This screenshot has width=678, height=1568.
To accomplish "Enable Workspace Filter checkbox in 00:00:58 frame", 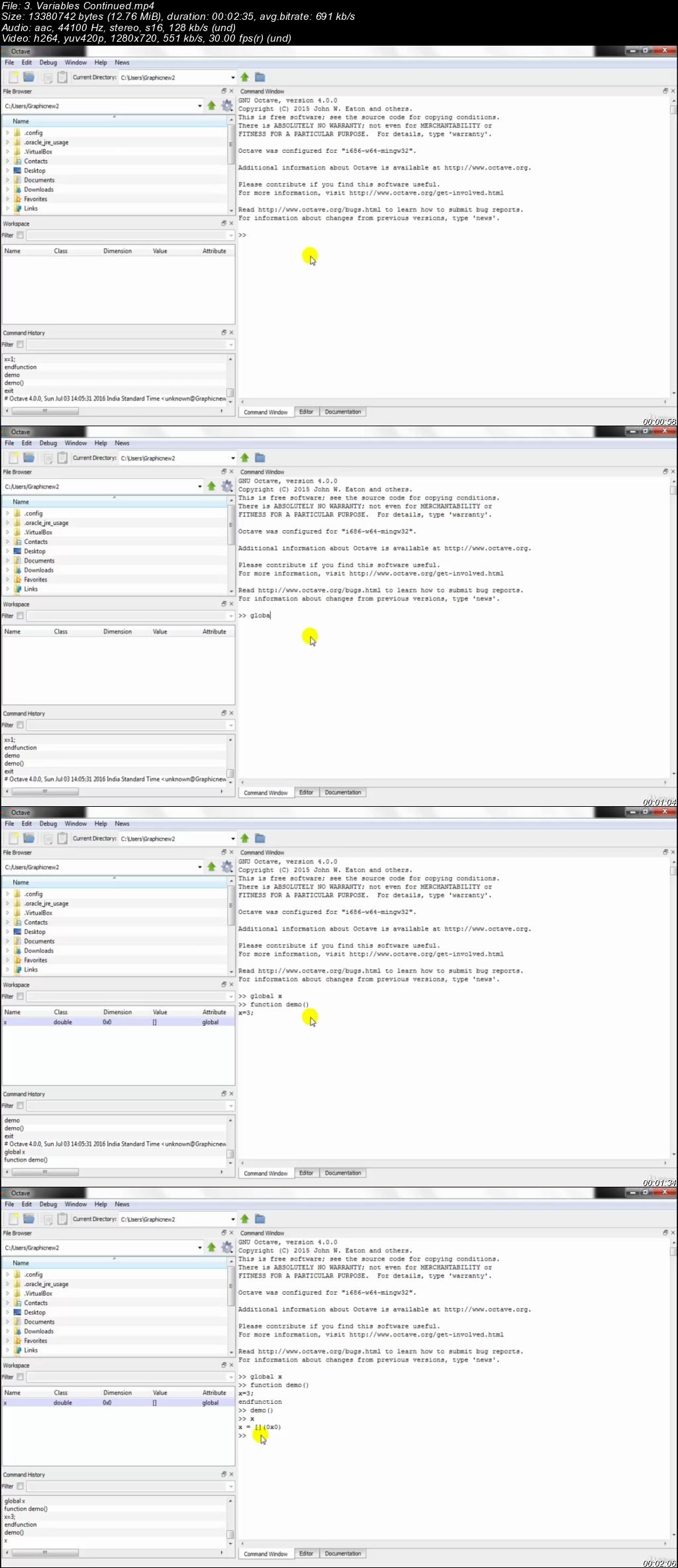I will [x=20, y=235].
